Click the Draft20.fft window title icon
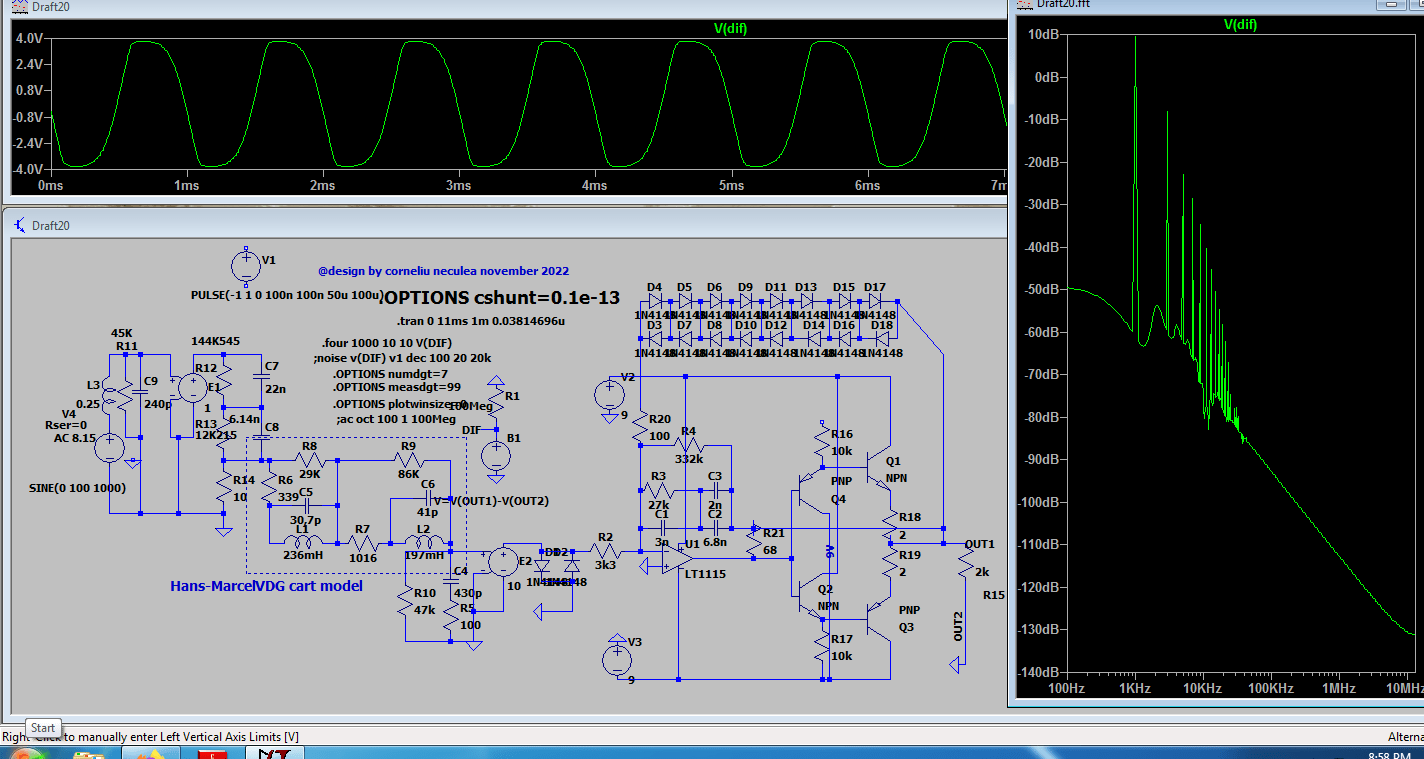The width and height of the screenshot is (1424, 759). click(x=1026, y=4)
